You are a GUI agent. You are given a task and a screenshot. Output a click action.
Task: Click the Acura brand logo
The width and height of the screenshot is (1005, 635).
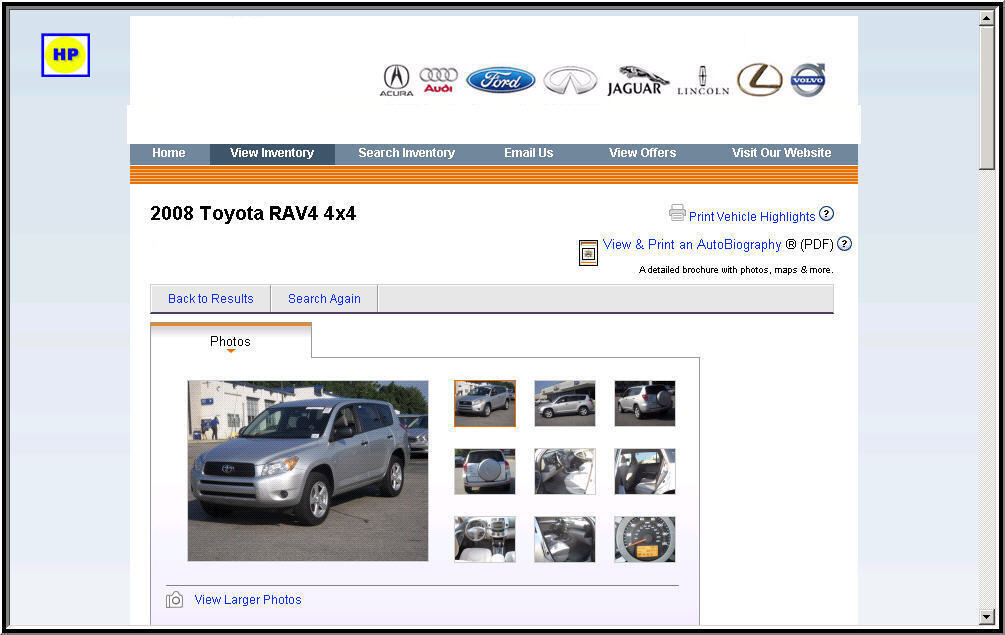[397, 81]
